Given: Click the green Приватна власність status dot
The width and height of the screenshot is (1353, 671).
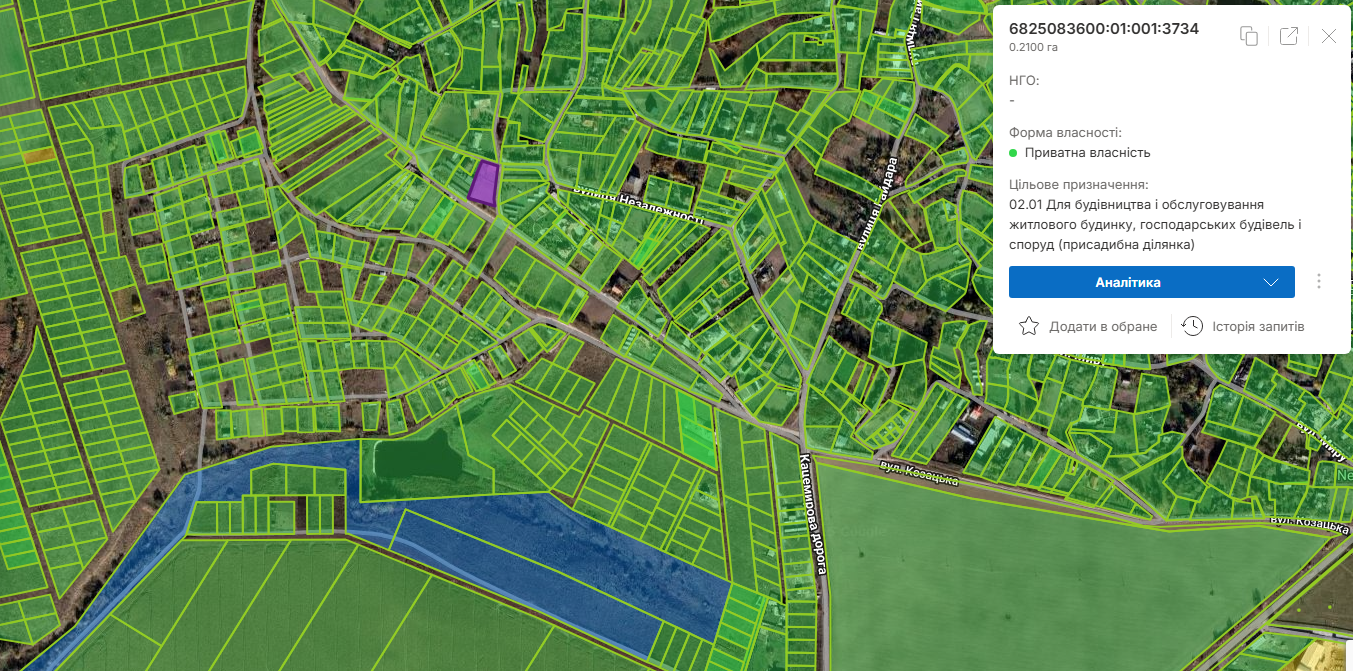Looking at the screenshot, I should pos(1013,153).
